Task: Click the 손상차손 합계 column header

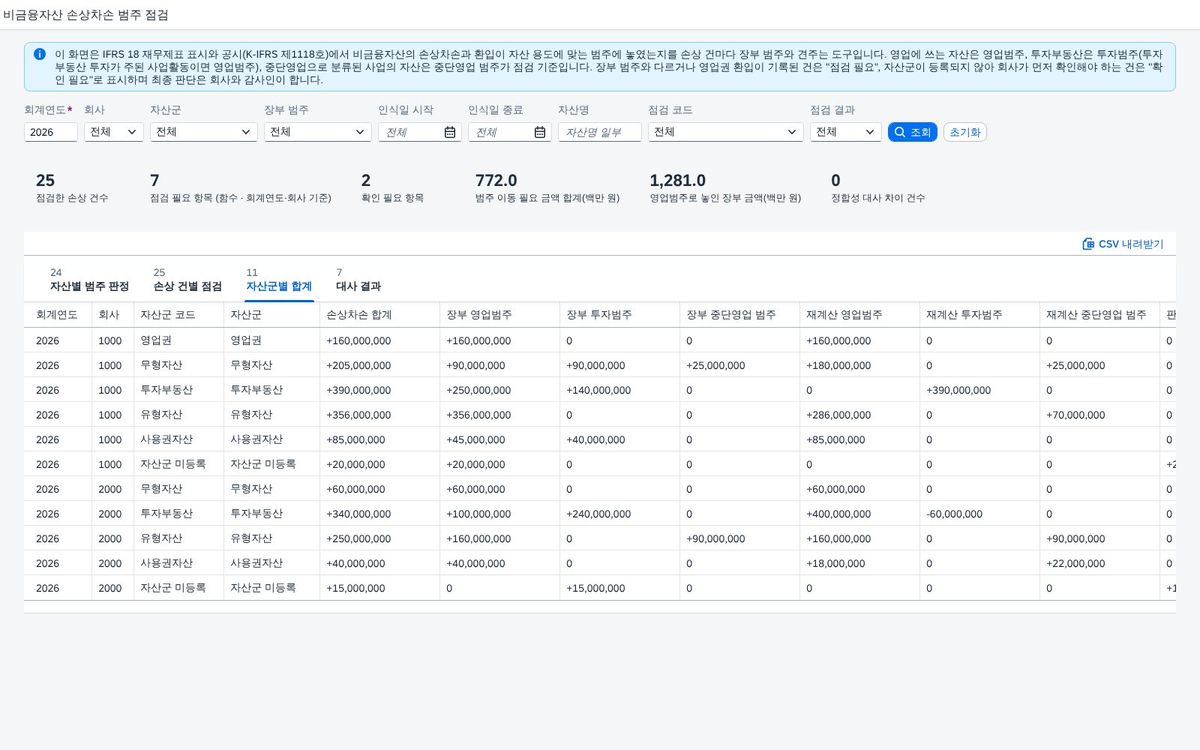Action: [x=380, y=315]
